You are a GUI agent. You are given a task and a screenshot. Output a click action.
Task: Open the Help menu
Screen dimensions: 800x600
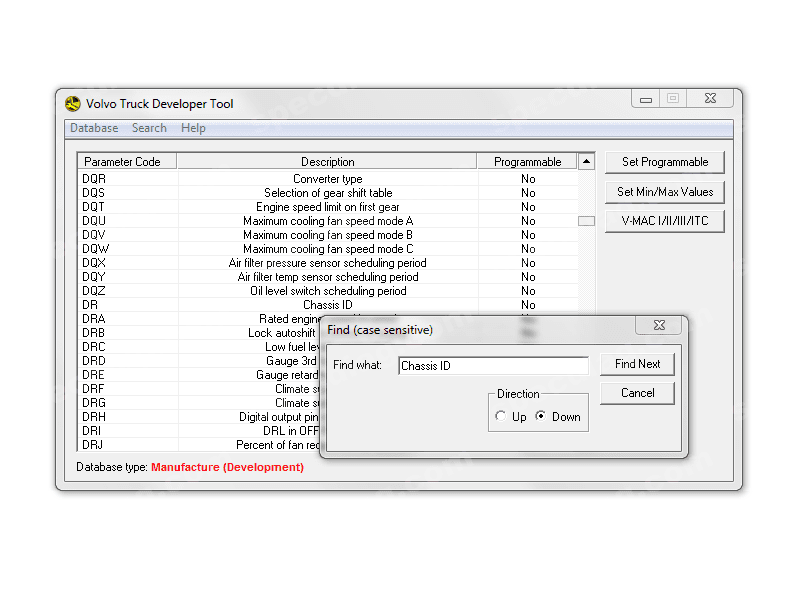(193, 128)
